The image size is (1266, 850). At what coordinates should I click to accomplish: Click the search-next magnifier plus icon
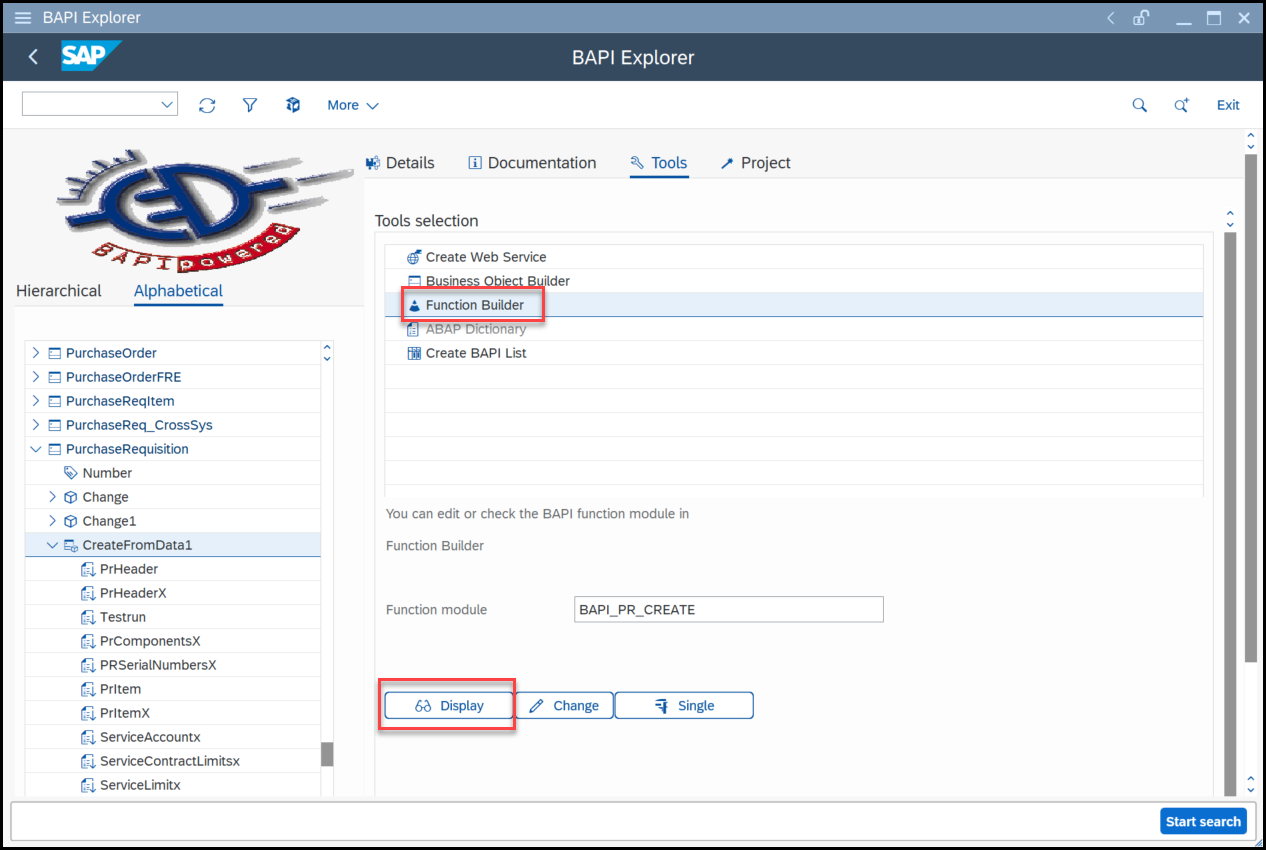click(1181, 105)
